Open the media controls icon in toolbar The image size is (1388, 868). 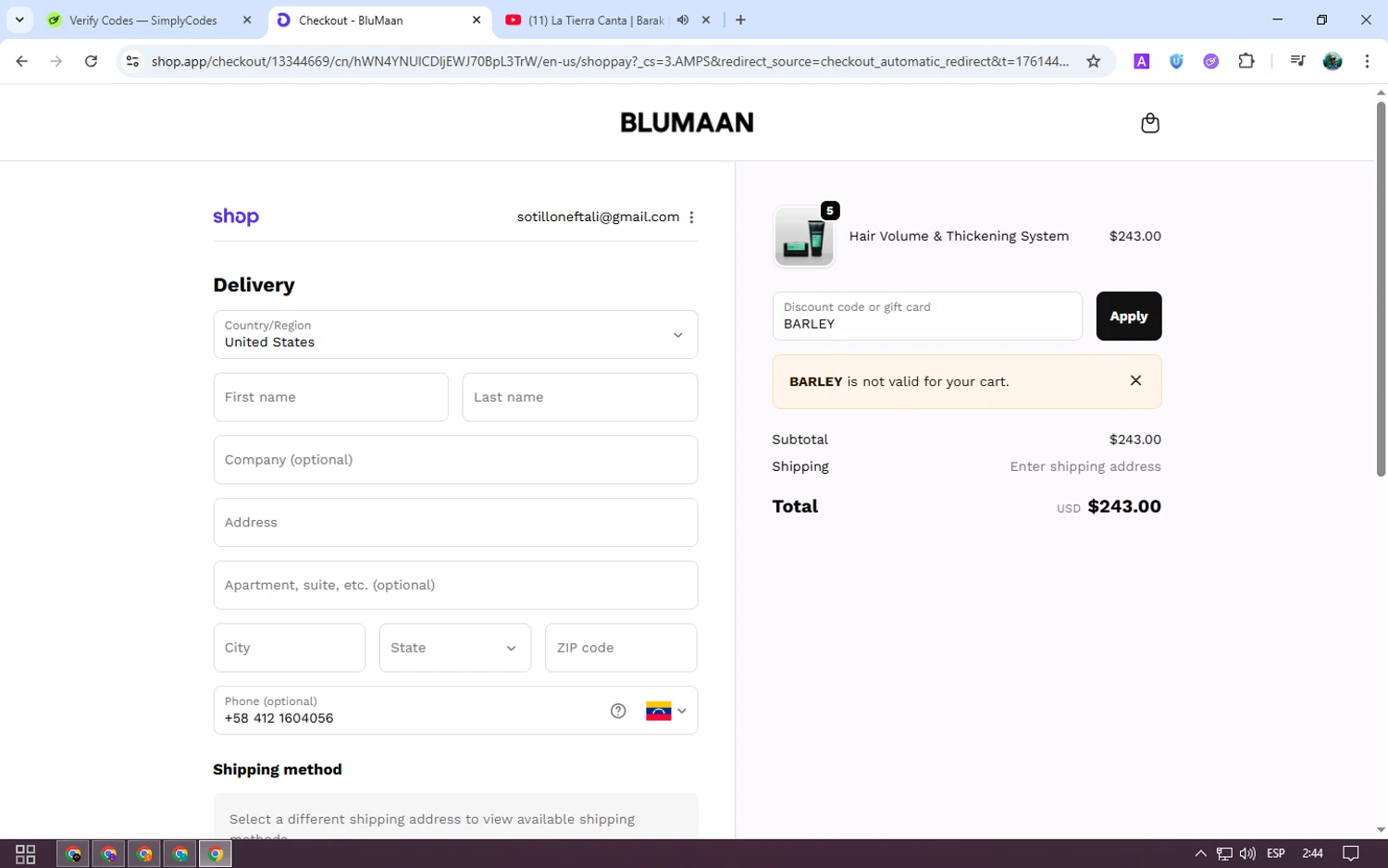click(x=1297, y=61)
